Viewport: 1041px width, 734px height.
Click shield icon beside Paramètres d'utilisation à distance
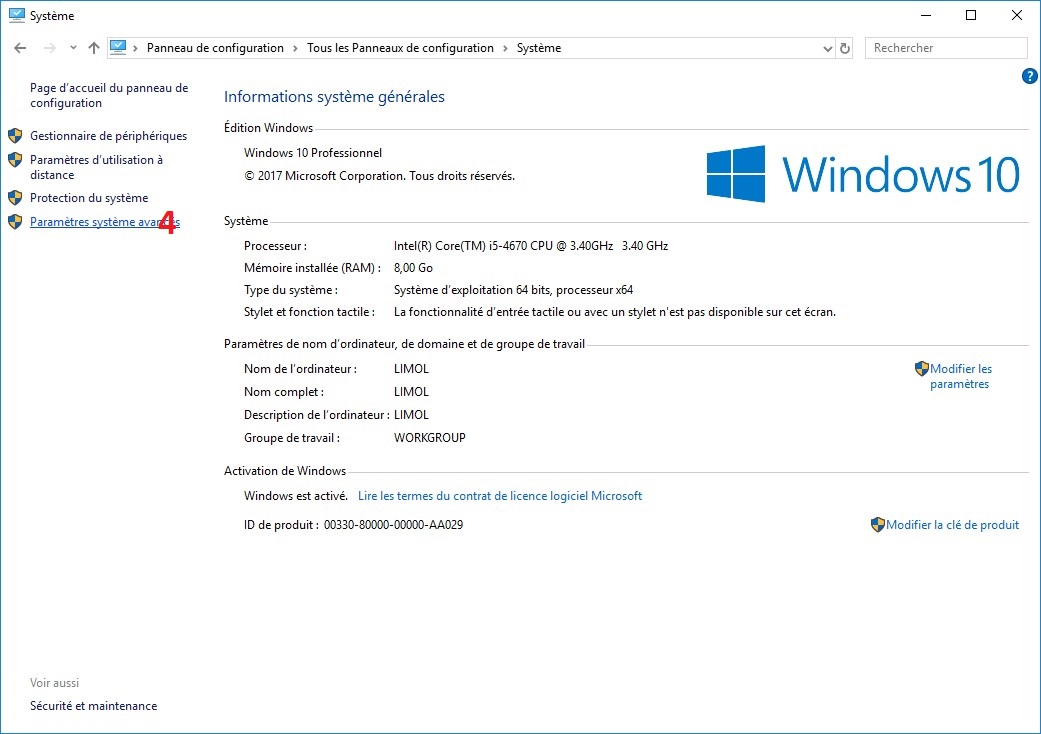(x=15, y=160)
